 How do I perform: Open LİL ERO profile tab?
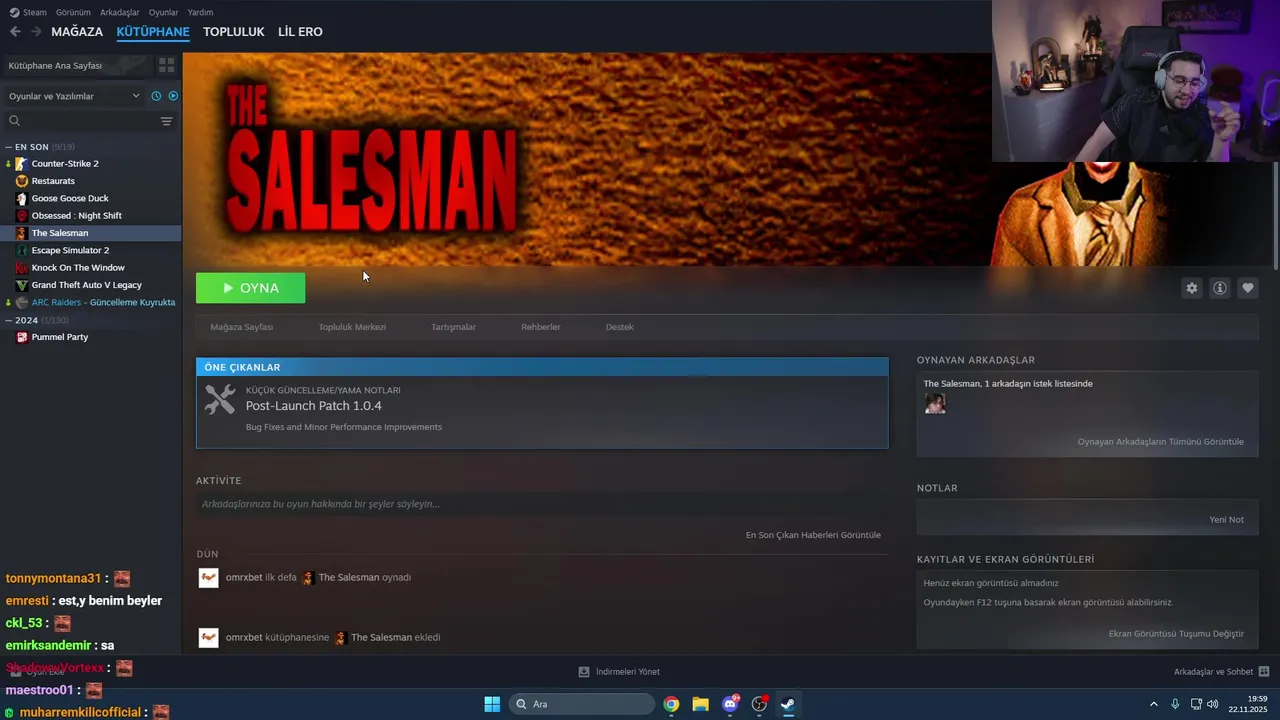click(300, 32)
